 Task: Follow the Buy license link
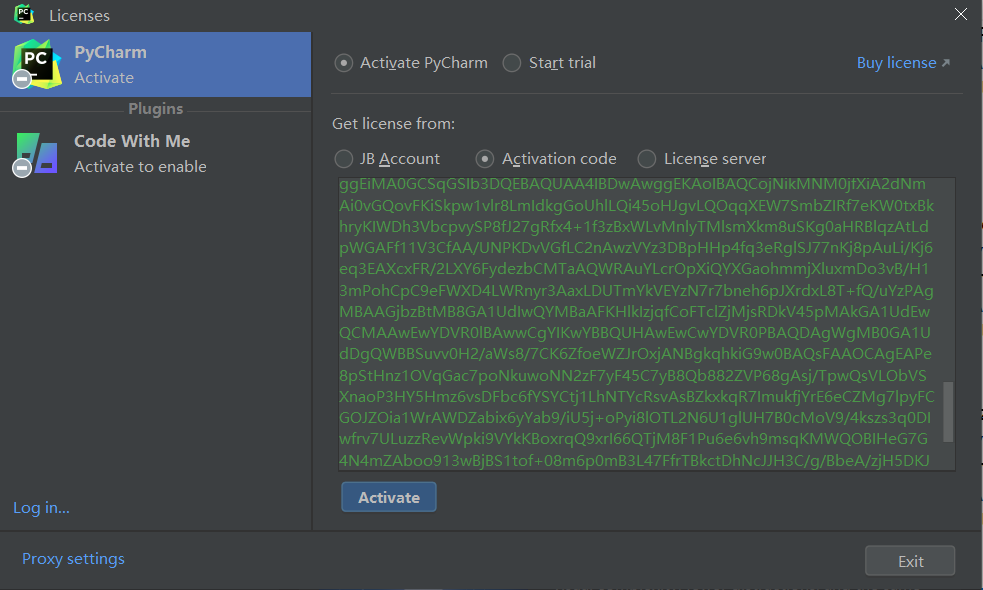pos(896,63)
